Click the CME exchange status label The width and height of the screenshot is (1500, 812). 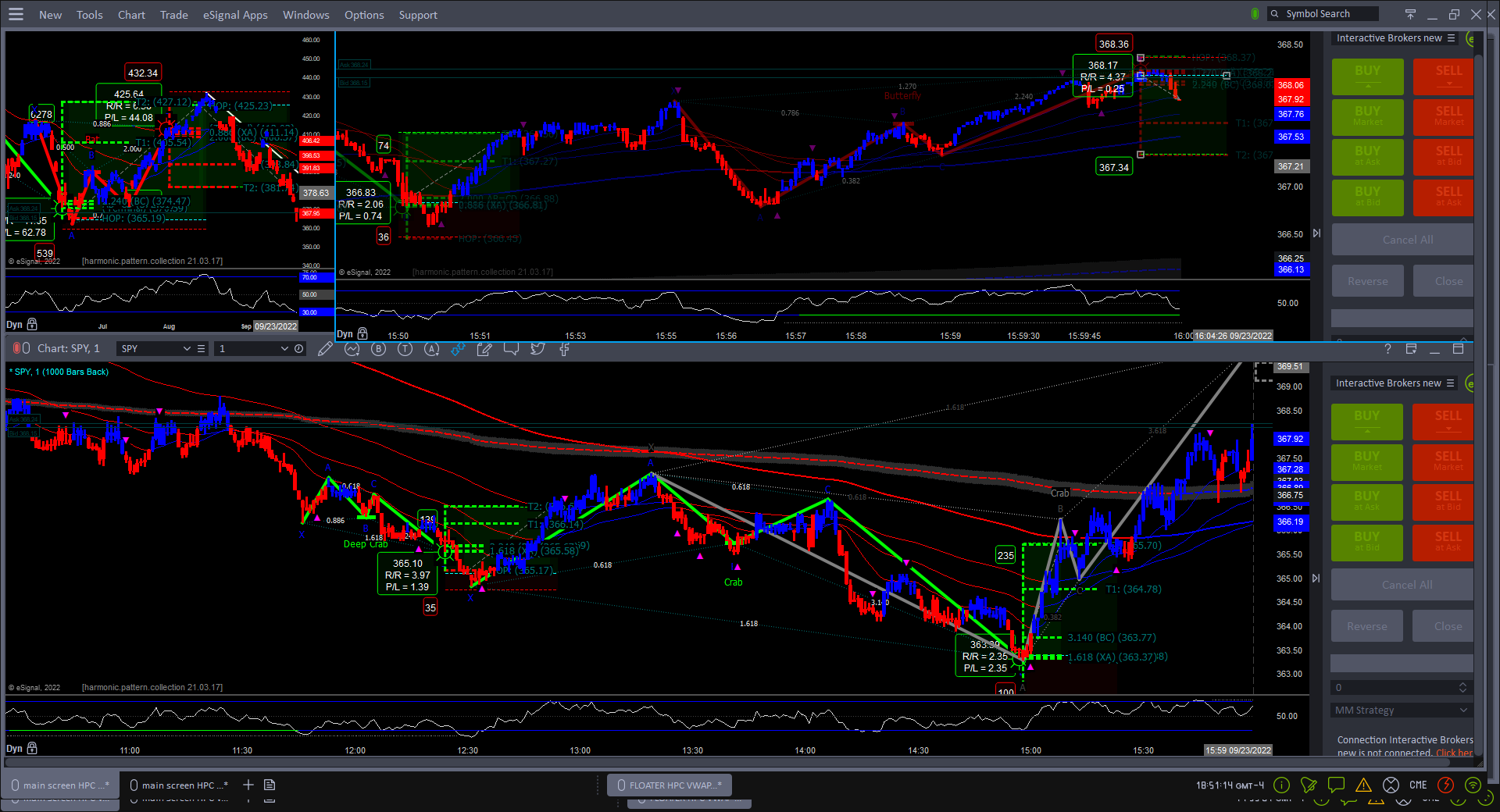(x=1418, y=785)
